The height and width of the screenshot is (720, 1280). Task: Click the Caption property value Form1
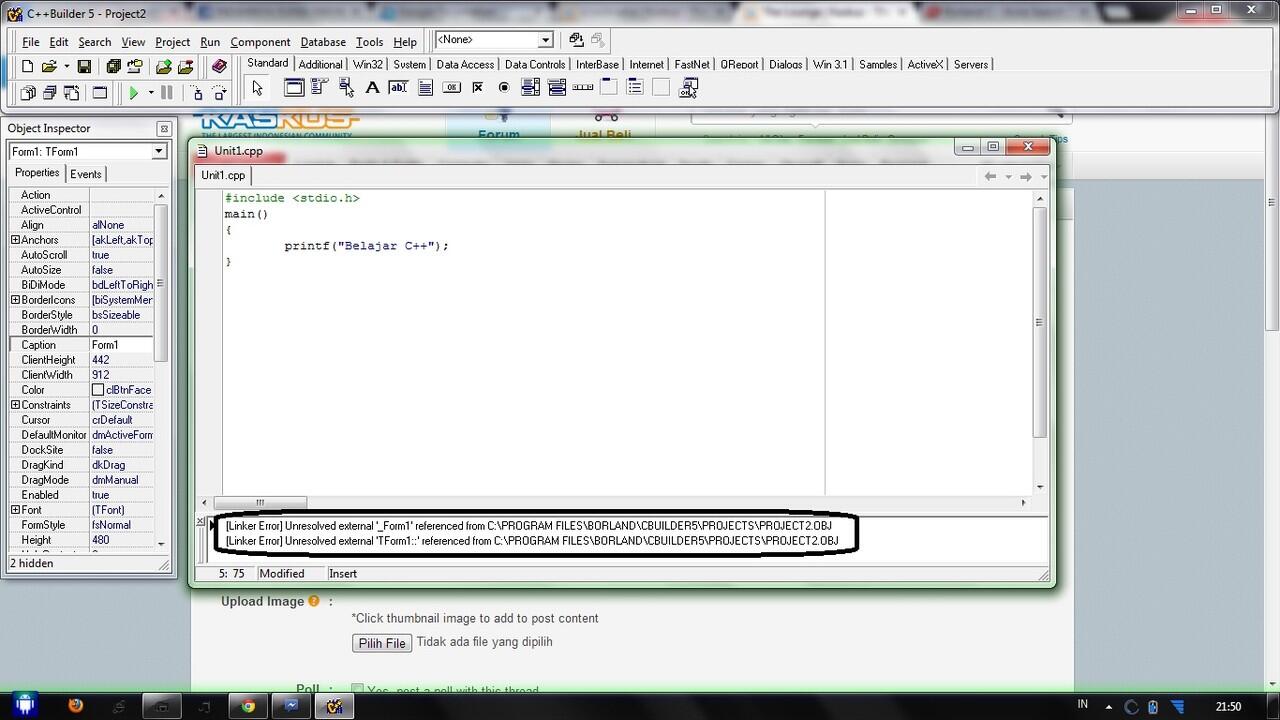122,345
